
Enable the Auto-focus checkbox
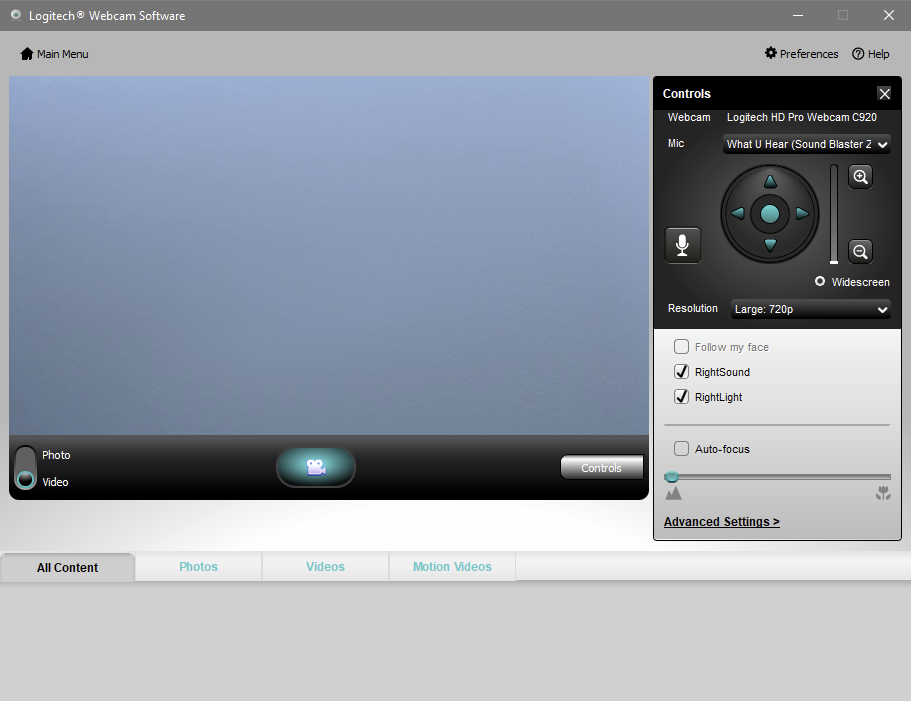681,448
